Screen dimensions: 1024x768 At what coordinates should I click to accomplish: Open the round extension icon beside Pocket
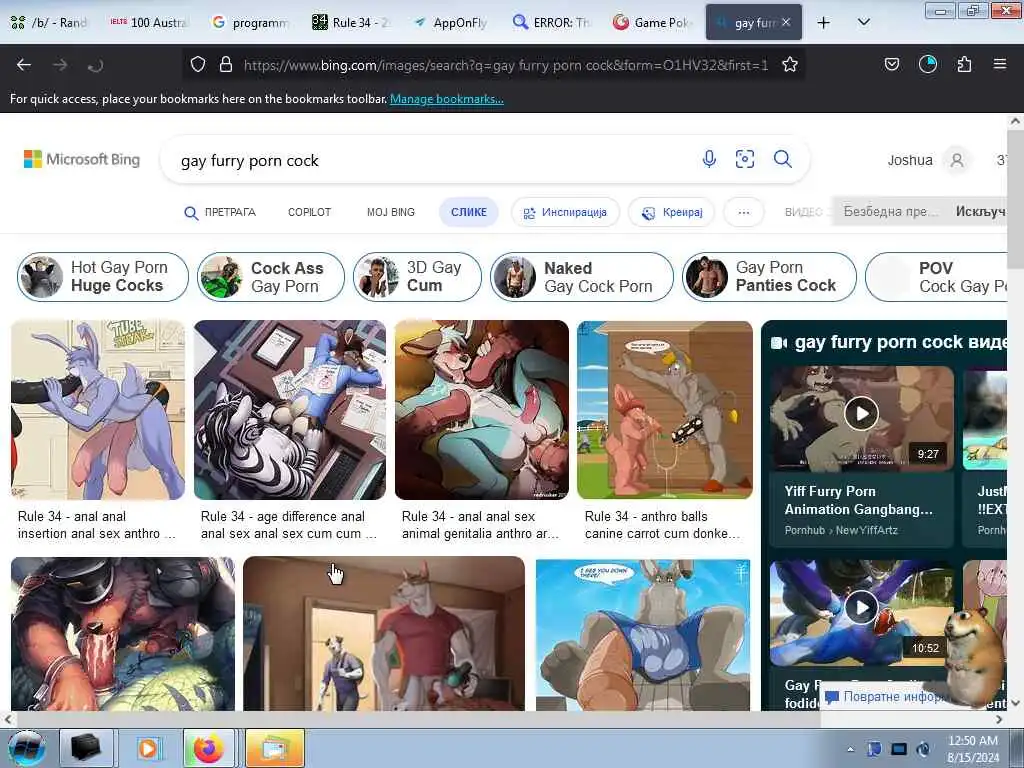pos(927,64)
